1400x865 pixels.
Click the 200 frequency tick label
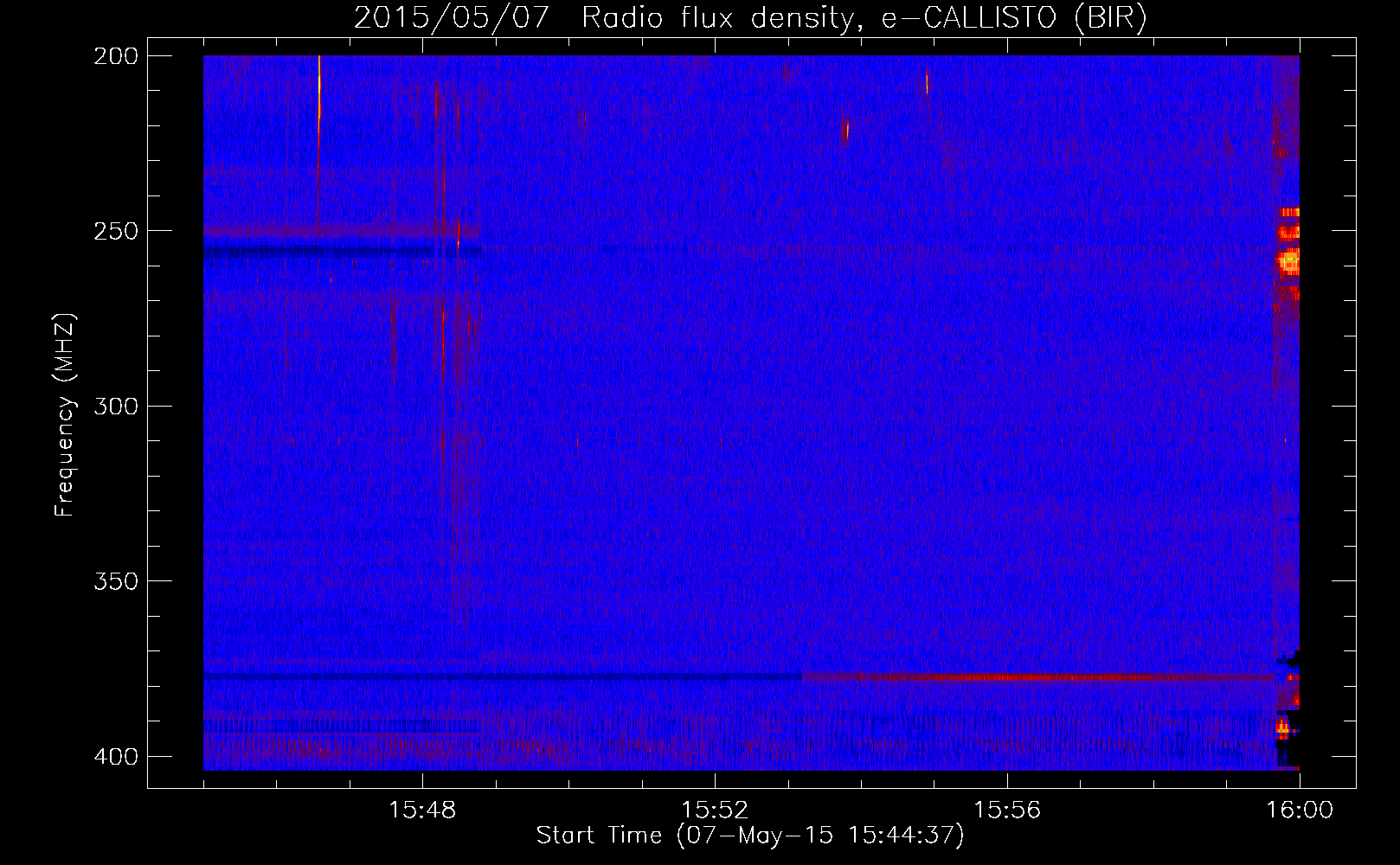115,56
